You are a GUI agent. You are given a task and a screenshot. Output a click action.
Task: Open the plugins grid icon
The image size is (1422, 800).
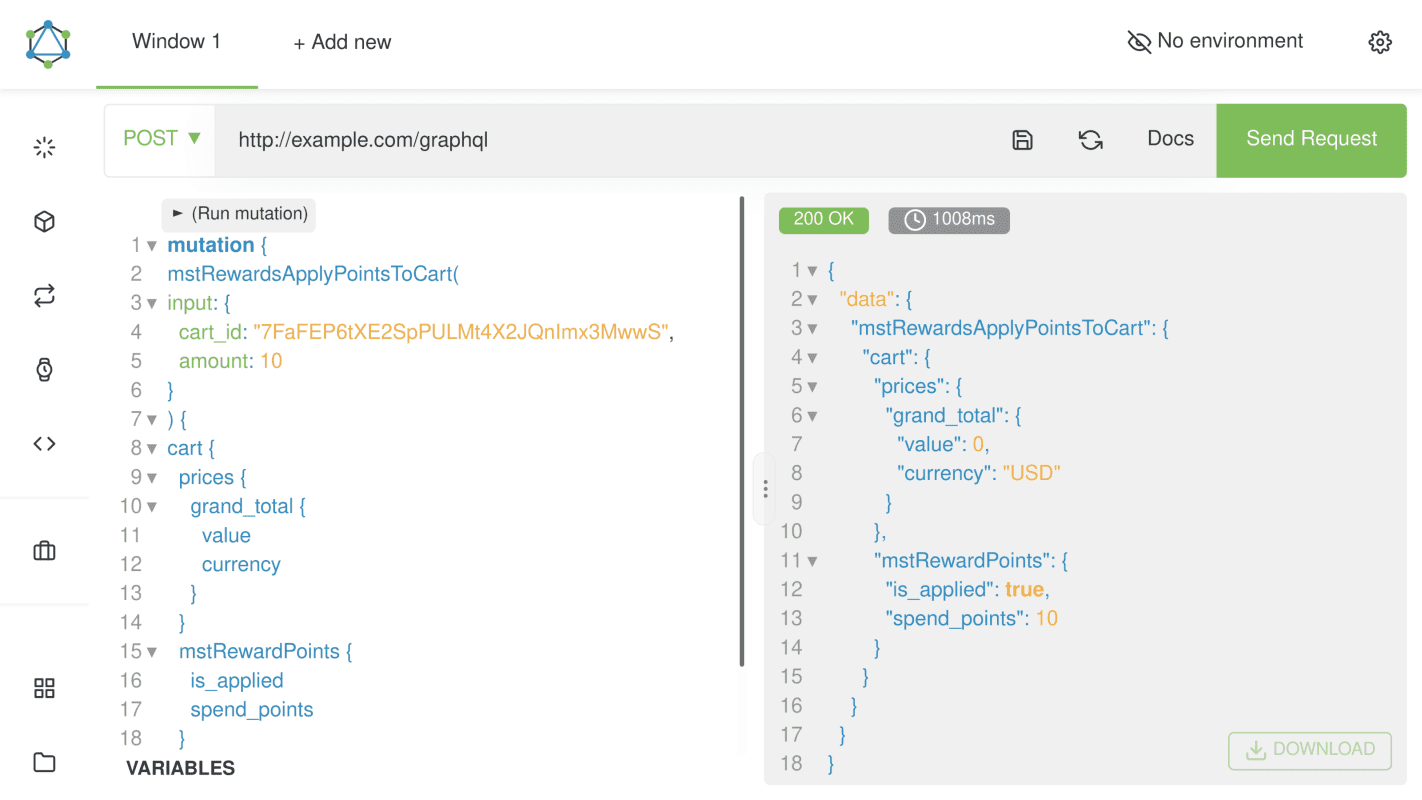(44, 688)
